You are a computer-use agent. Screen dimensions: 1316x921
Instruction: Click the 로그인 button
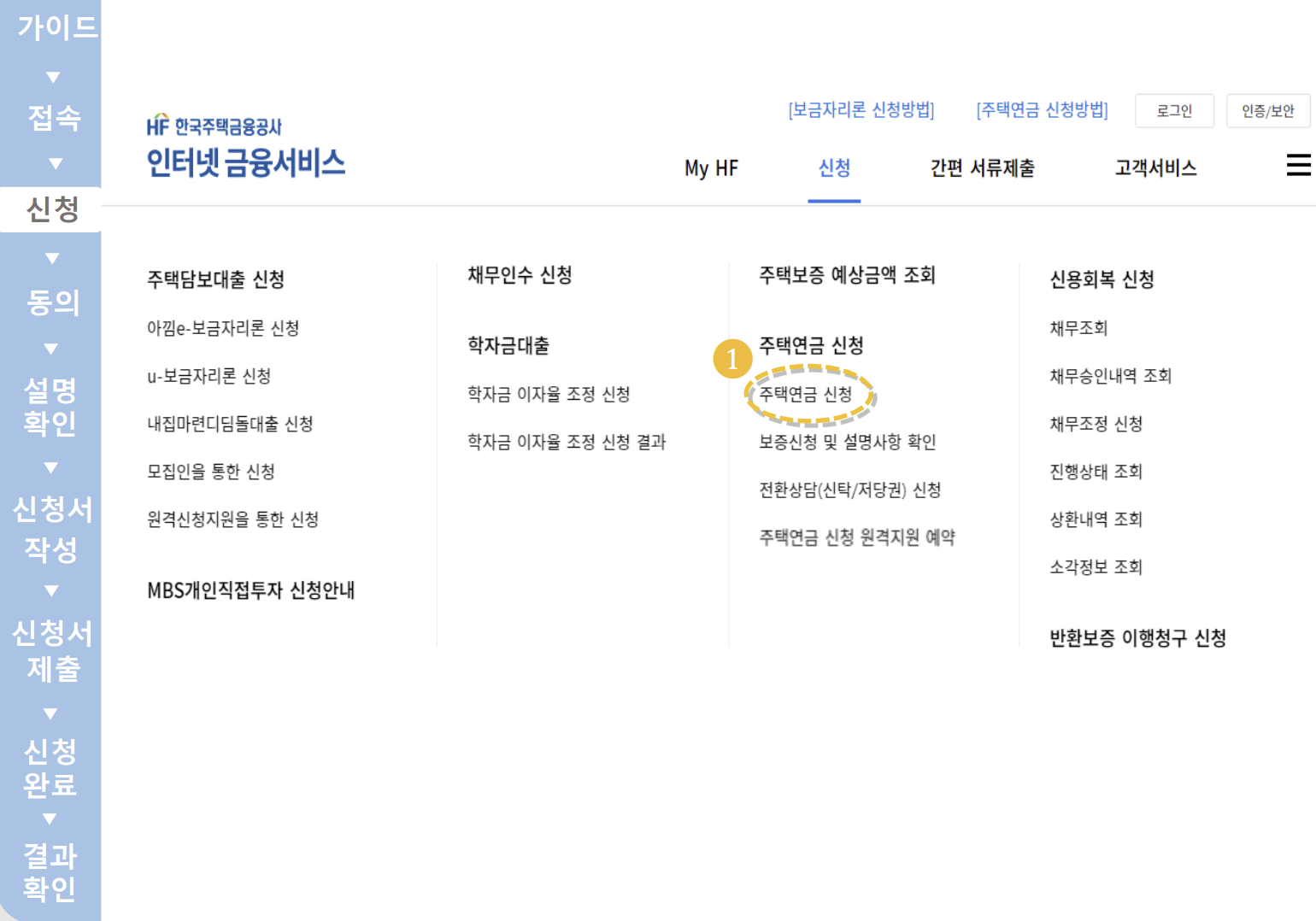point(1174,110)
